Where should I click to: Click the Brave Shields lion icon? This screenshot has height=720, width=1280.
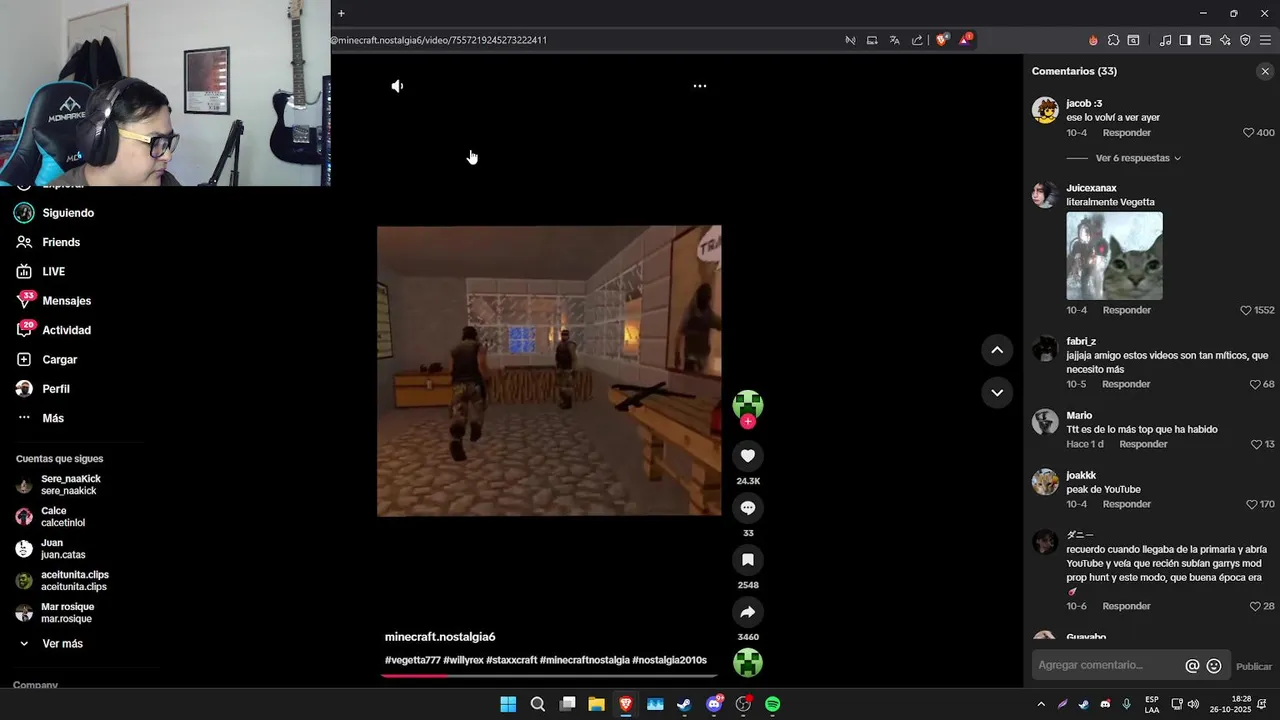[x=942, y=40]
